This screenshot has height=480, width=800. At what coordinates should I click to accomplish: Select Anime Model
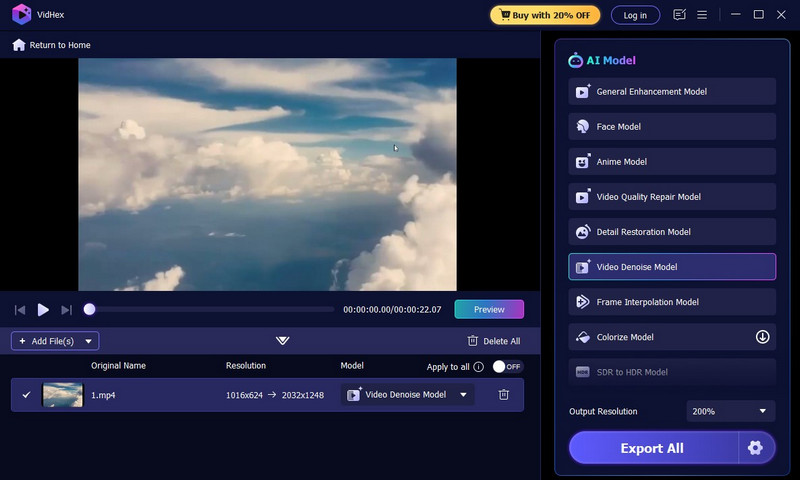click(672, 162)
